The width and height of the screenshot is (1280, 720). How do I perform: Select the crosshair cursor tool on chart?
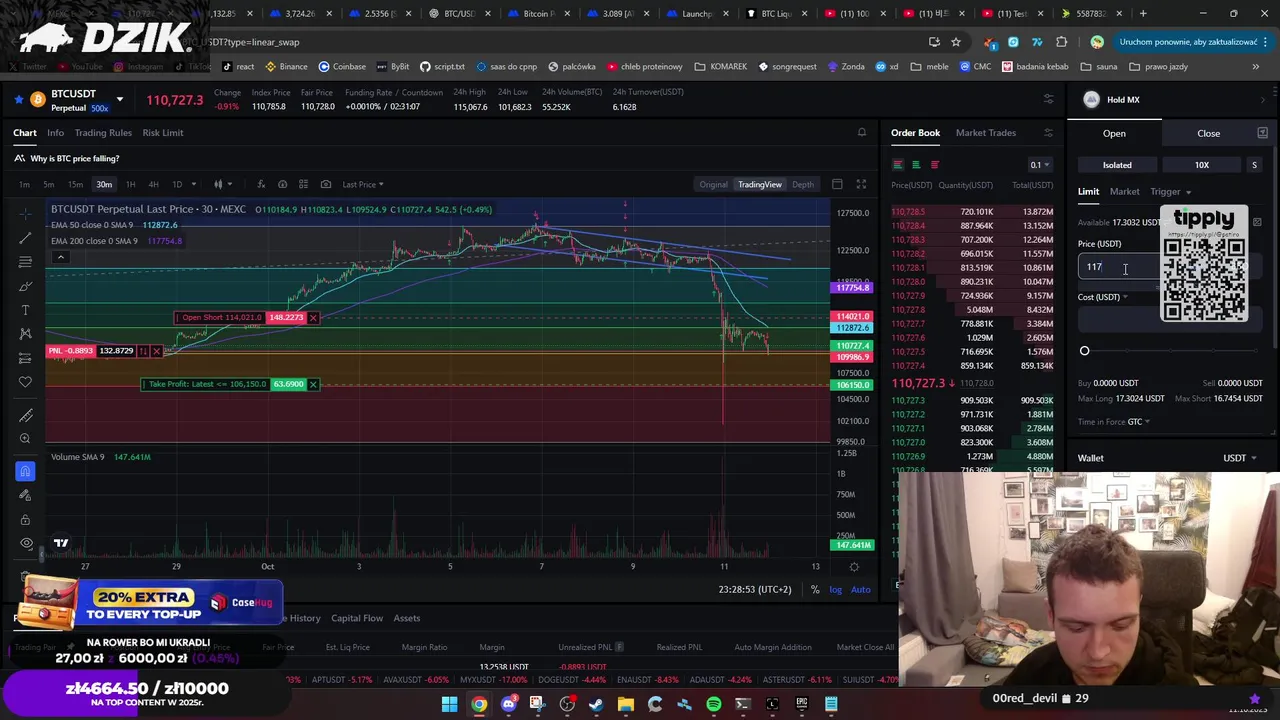(25, 214)
